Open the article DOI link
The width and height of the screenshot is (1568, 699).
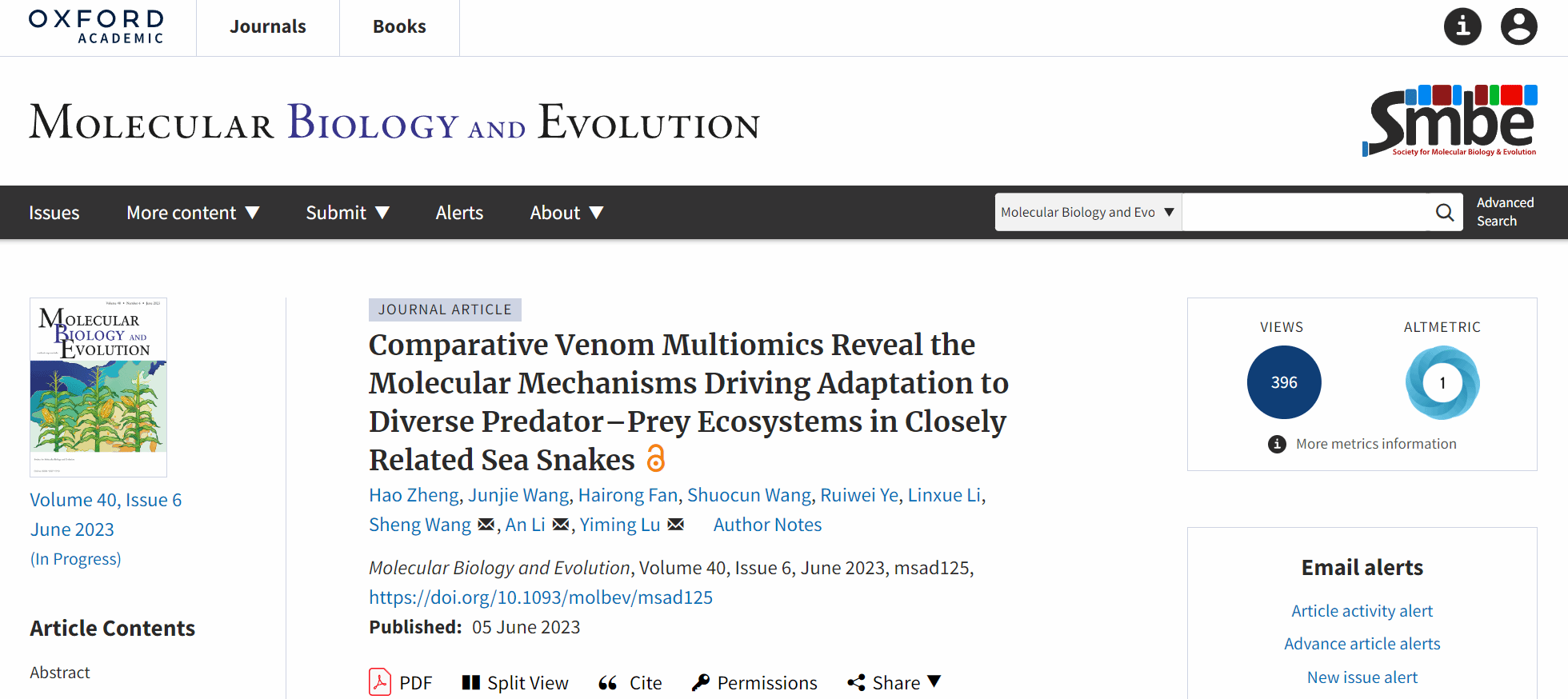540,597
